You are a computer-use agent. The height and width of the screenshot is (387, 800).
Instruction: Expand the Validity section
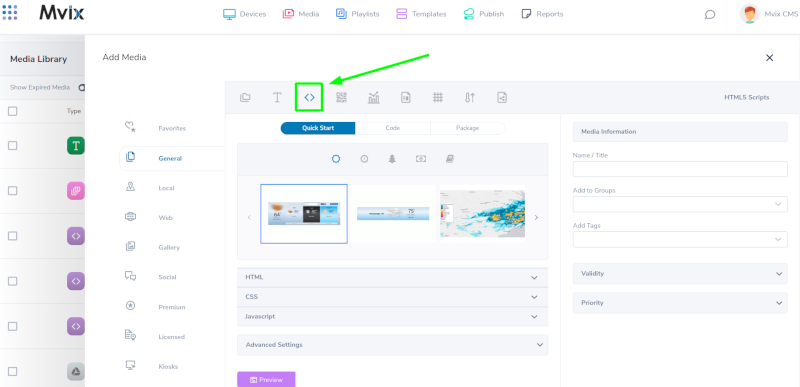680,274
